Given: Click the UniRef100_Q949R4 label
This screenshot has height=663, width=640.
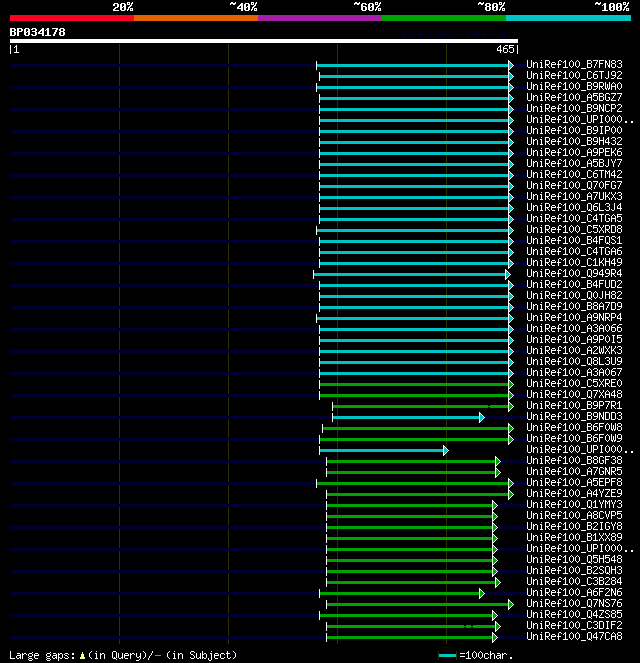Looking at the screenshot, I should pyautogui.click(x=574, y=273).
